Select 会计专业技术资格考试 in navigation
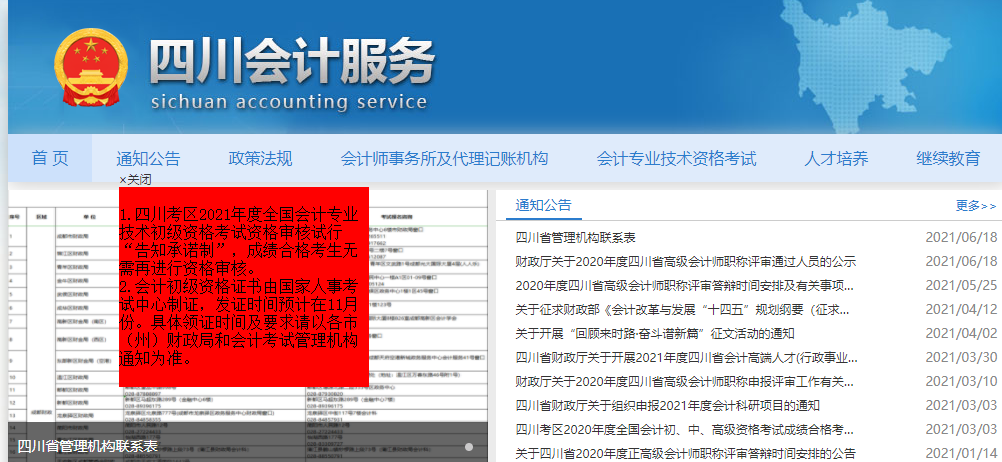This screenshot has height=462, width=1002. click(x=676, y=158)
